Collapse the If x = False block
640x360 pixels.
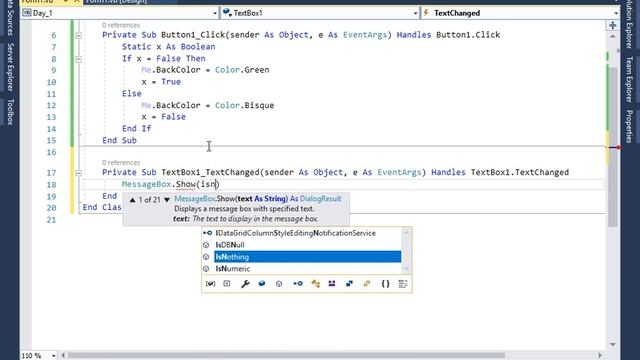coord(78,59)
